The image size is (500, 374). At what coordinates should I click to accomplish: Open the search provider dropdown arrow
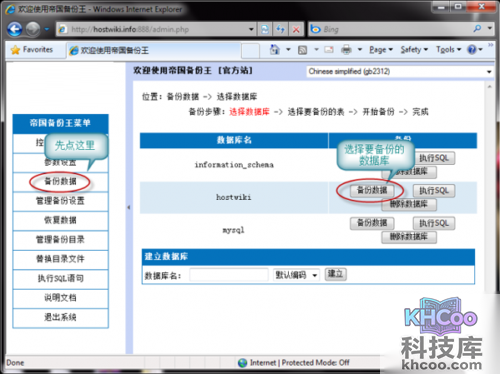[x=490, y=29]
